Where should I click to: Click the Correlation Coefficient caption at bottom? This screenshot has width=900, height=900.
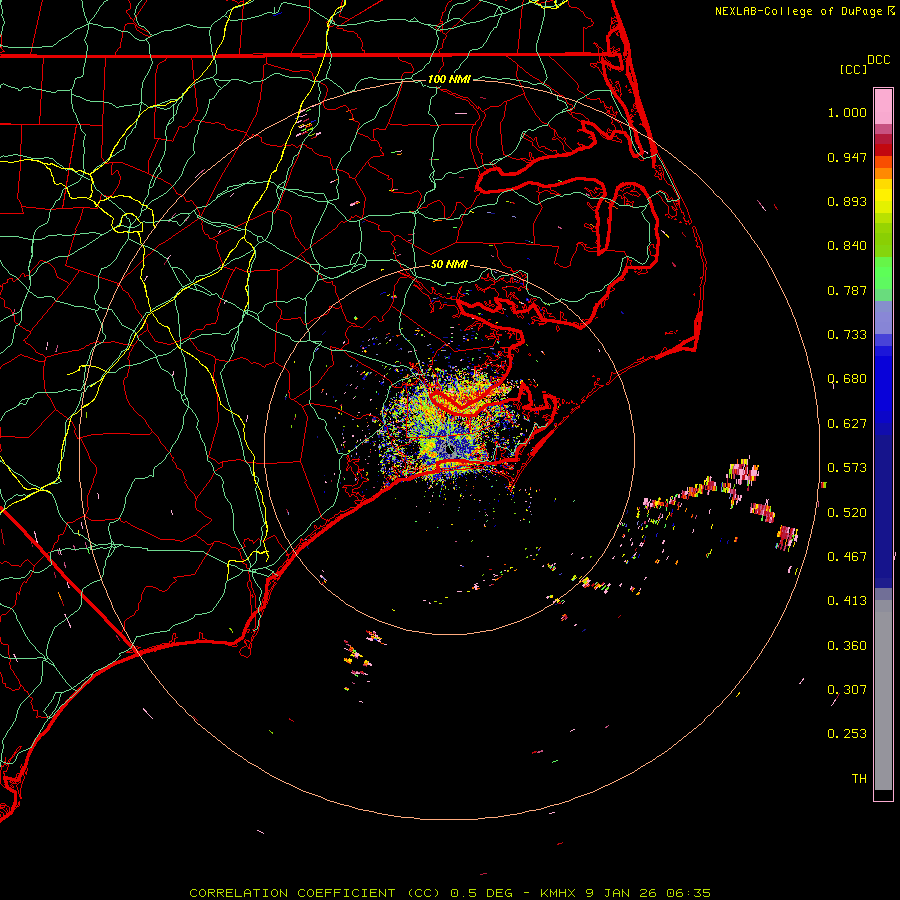pyautogui.click(x=450, y=893)
